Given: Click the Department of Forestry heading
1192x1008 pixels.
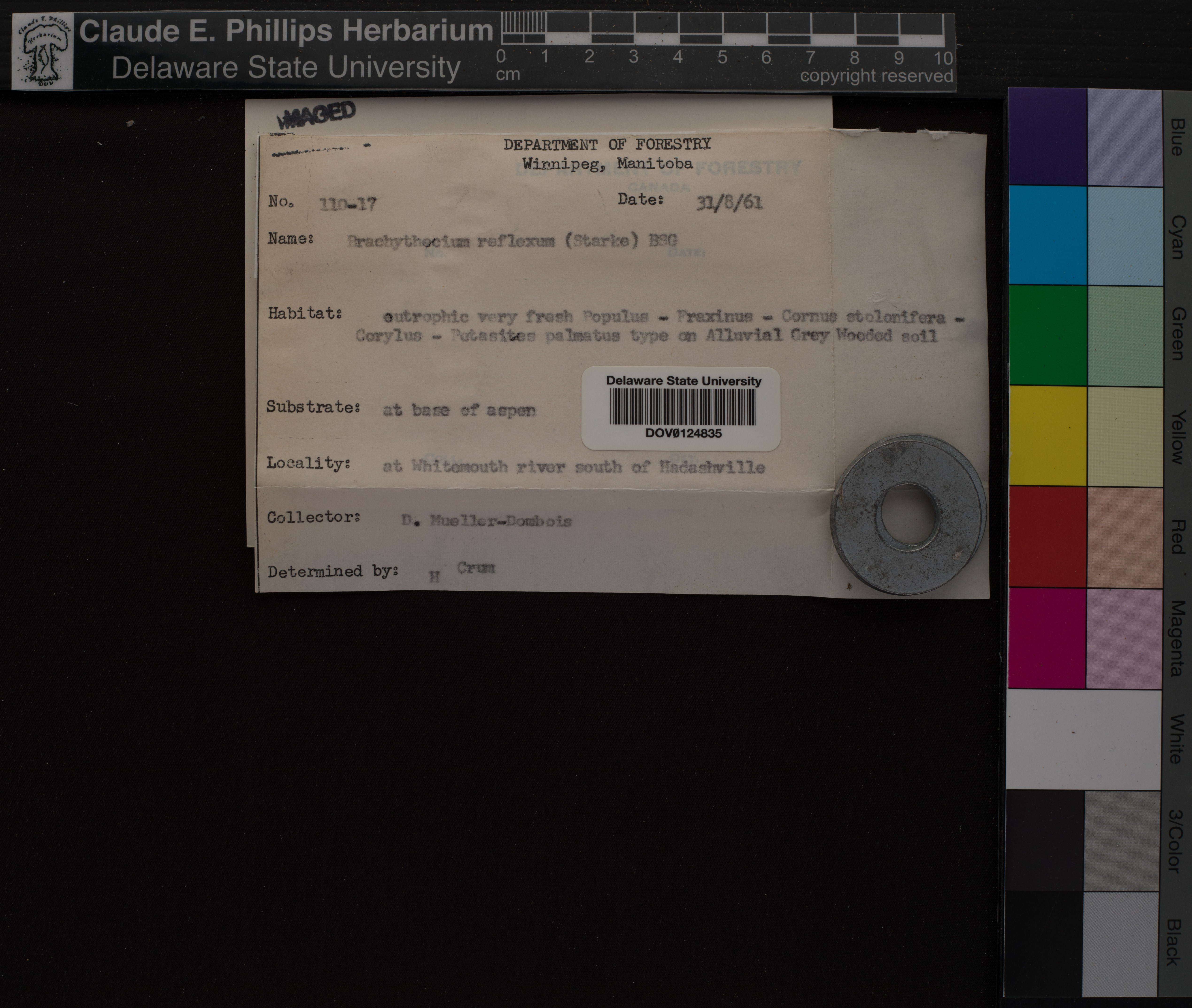Looking at the screenshot, I should (607, 145).
